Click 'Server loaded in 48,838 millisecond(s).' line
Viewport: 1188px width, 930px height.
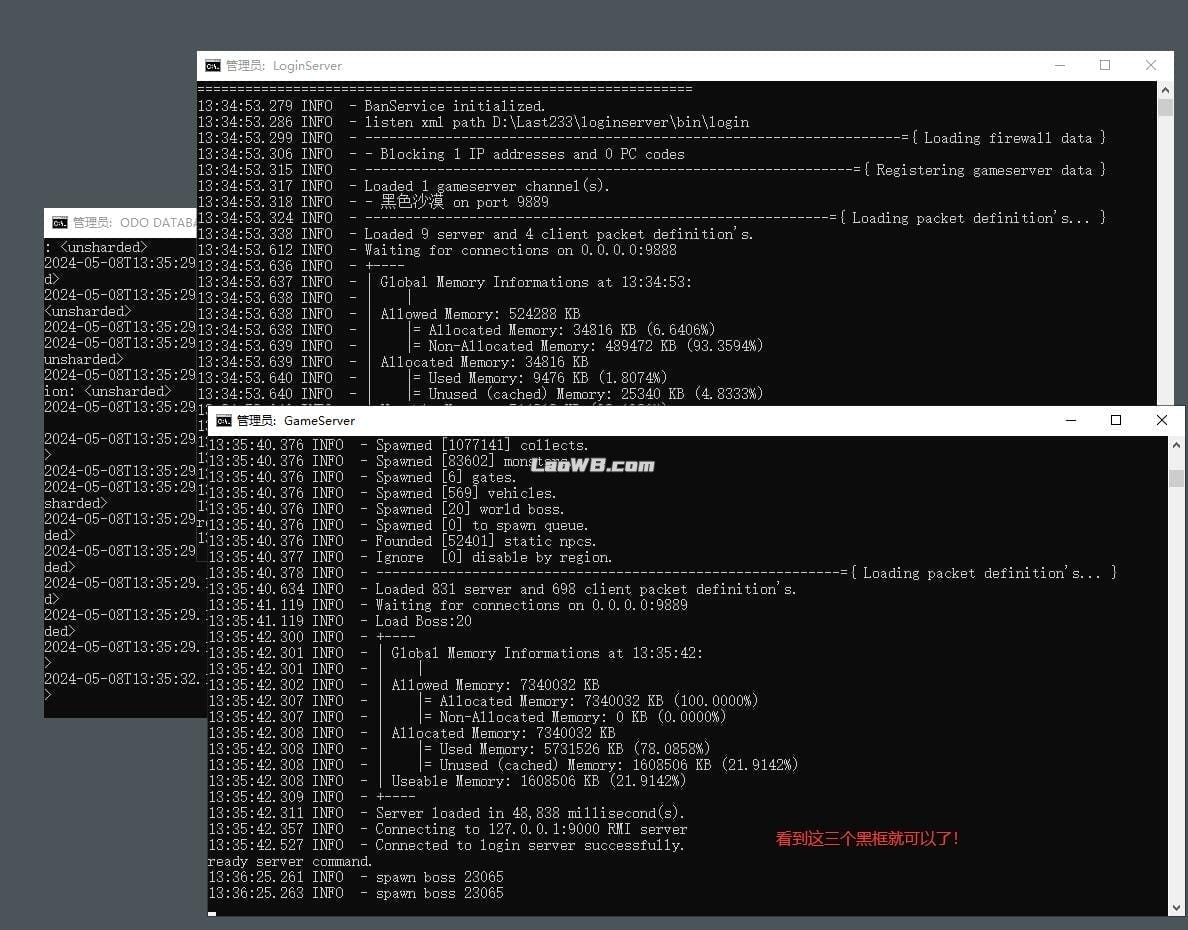(446, 813)
